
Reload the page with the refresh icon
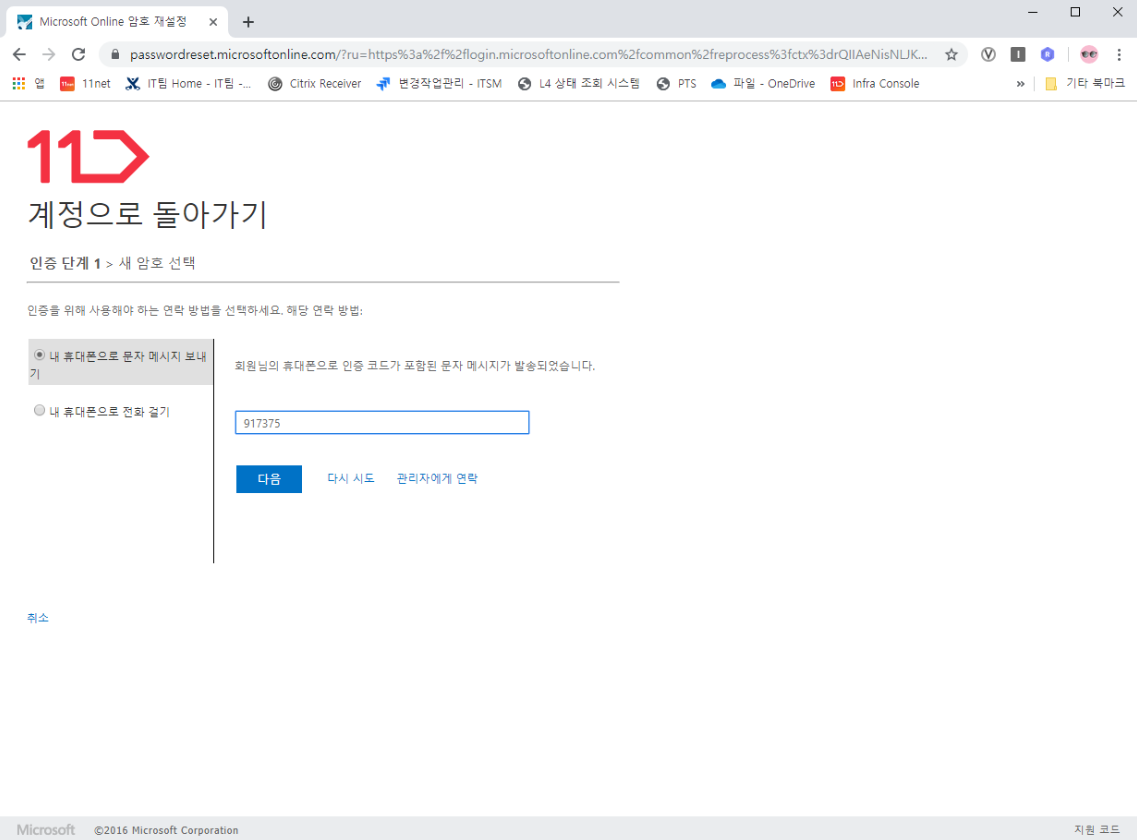[78, 54]
